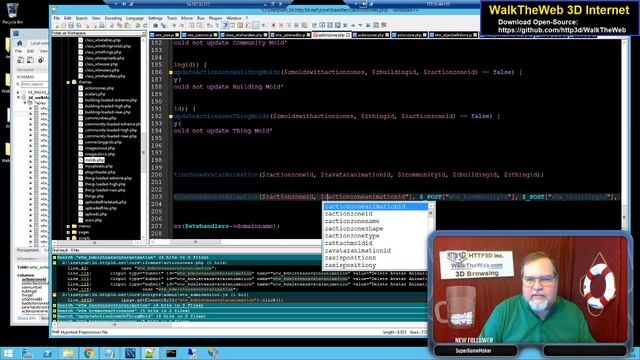Open PowerShell from the taskbar
Image resolution: width=640 pixels, height=360 pixels.
pyautogui.click(x=47, y=353)
